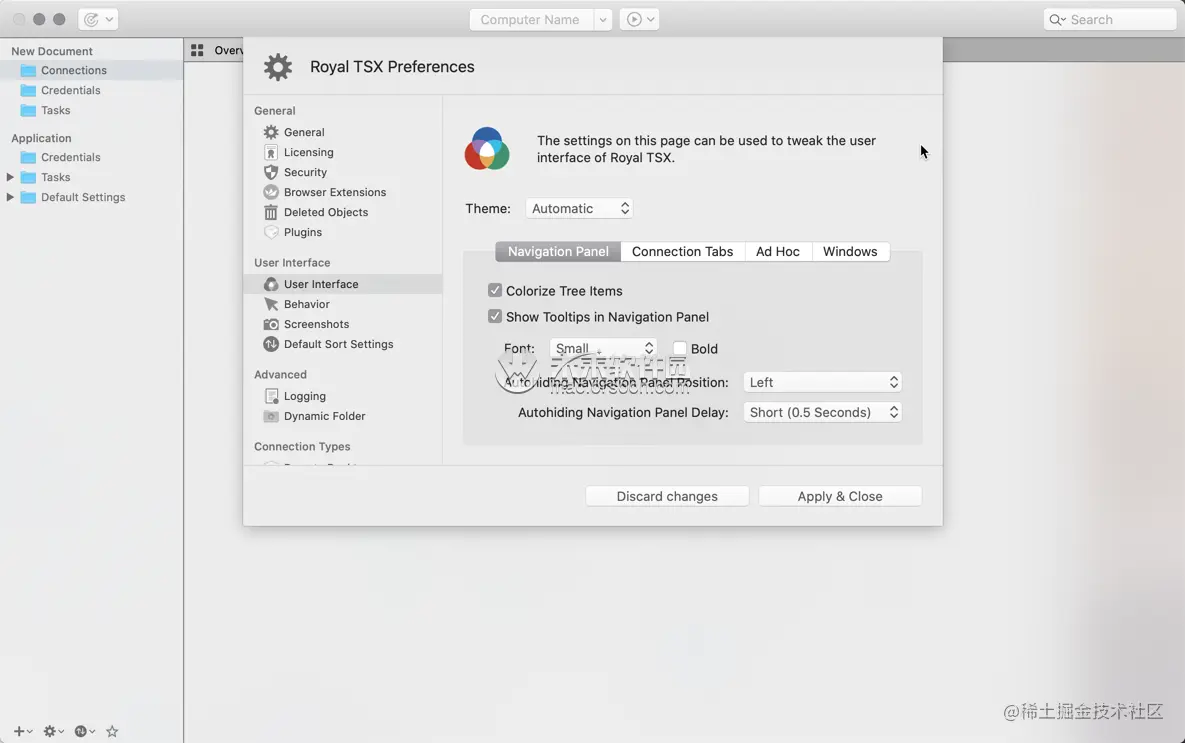Select Browser Extensions preferences page
Screen dimensions: 1185x743
point(342,192)
